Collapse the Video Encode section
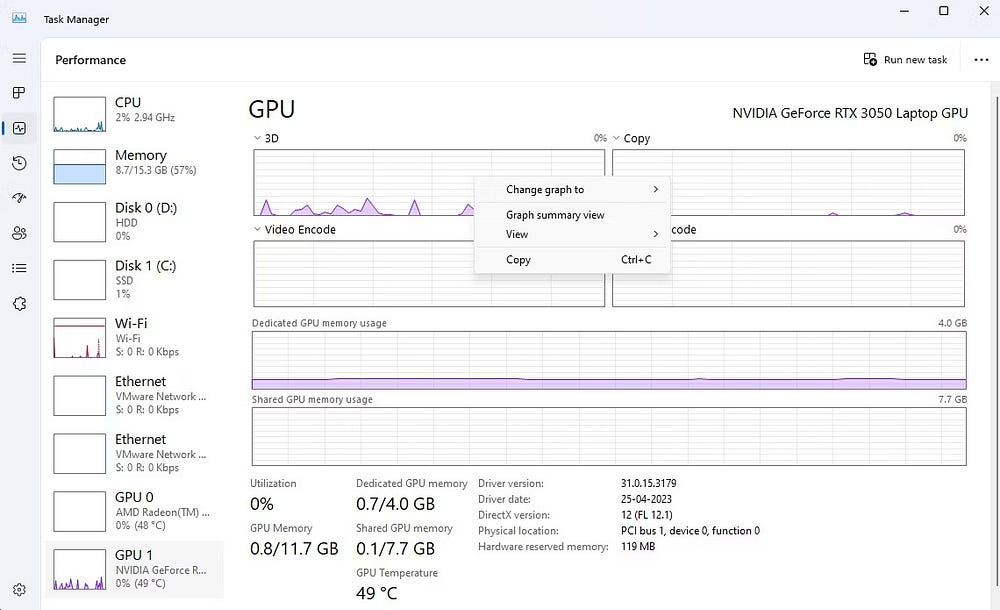The image size is (1000, 610). coord(260,229)
